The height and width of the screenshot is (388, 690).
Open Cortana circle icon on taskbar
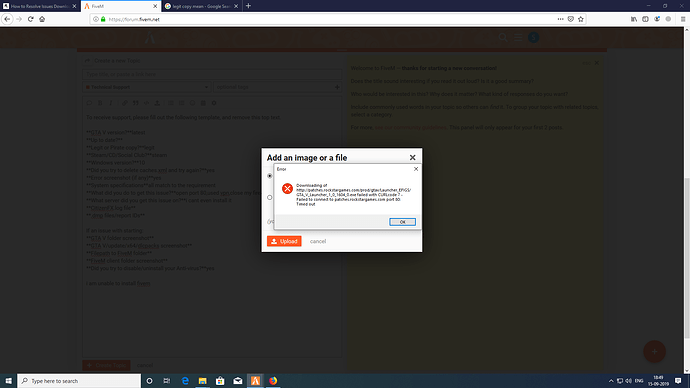pyautogui.click(x=149, y=381)
